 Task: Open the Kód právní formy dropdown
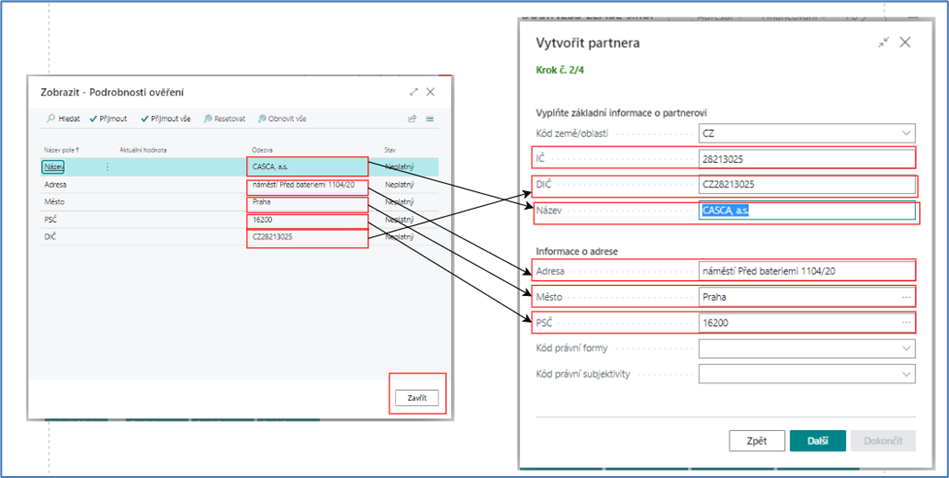906,348
